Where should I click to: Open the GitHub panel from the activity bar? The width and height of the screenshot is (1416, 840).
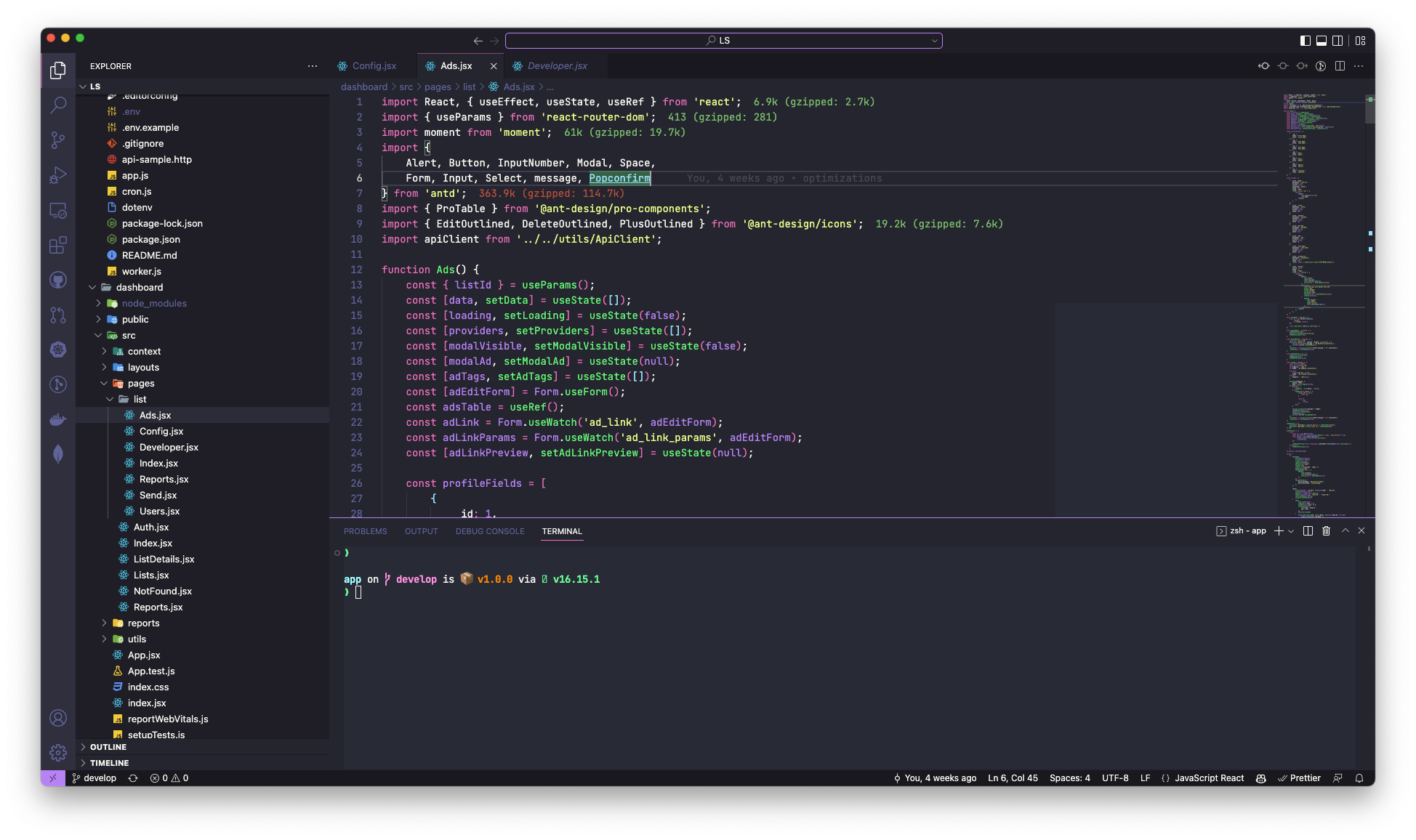click(x=58, y=280)
